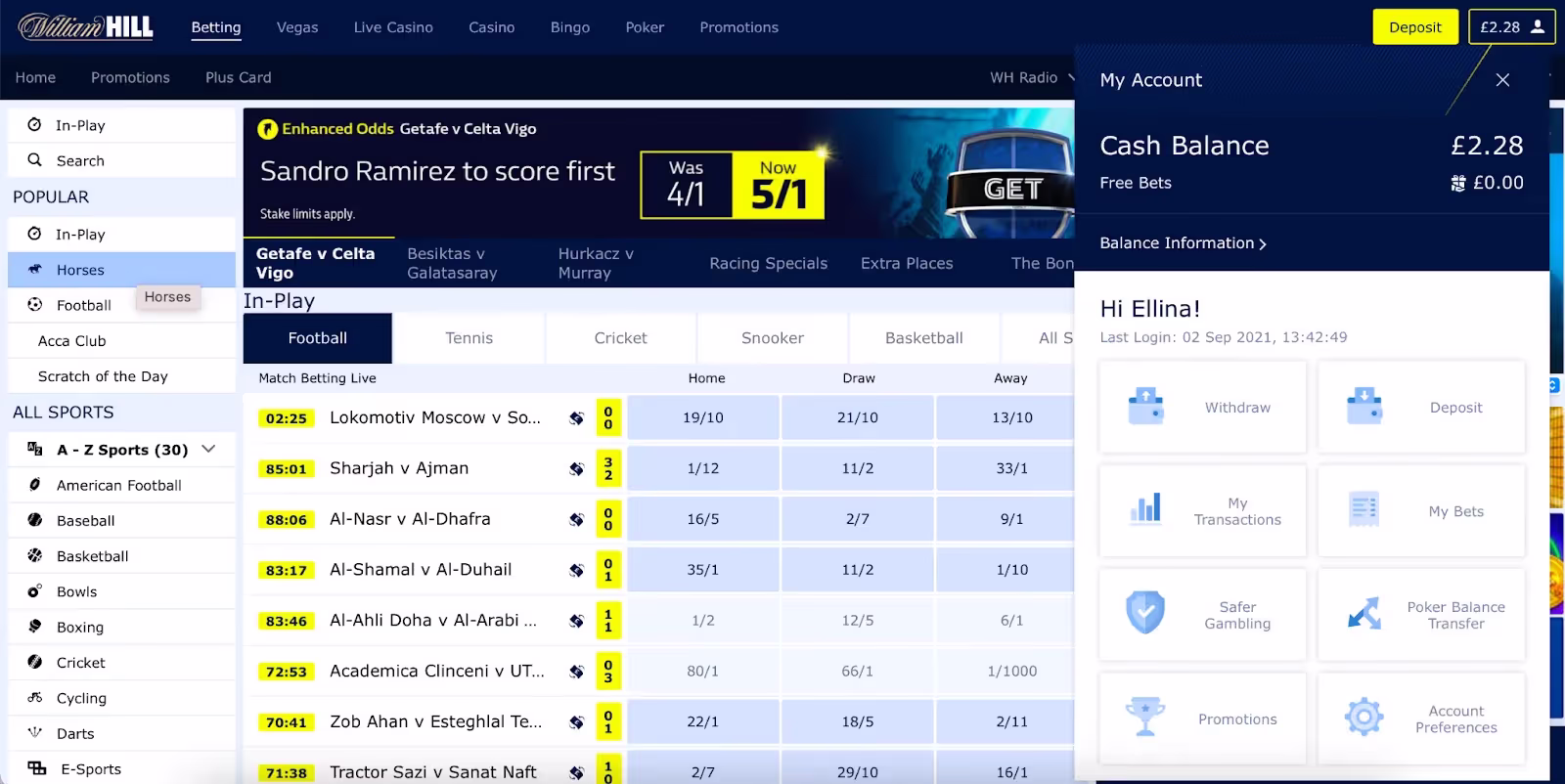This screenshot has height=784, width=1565.
Task: Open the £2.28 account balance button
Action: (x=1510, y=27)
